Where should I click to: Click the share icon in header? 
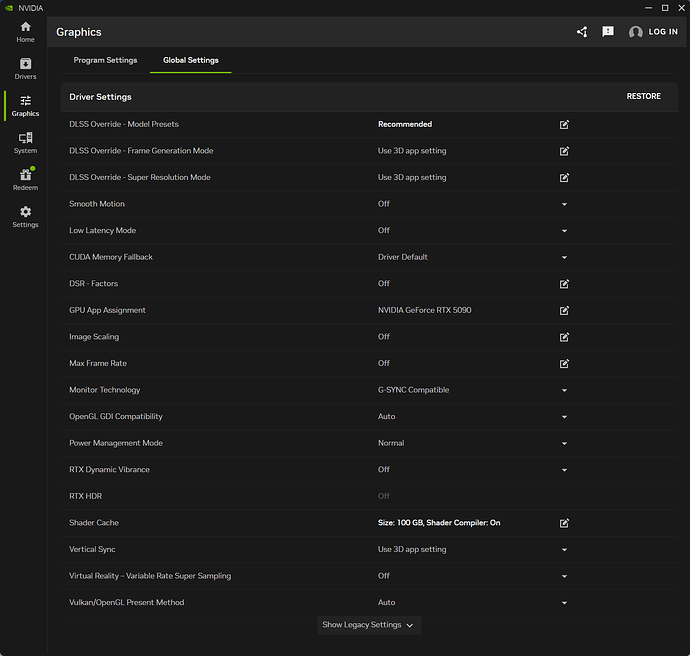582,32
